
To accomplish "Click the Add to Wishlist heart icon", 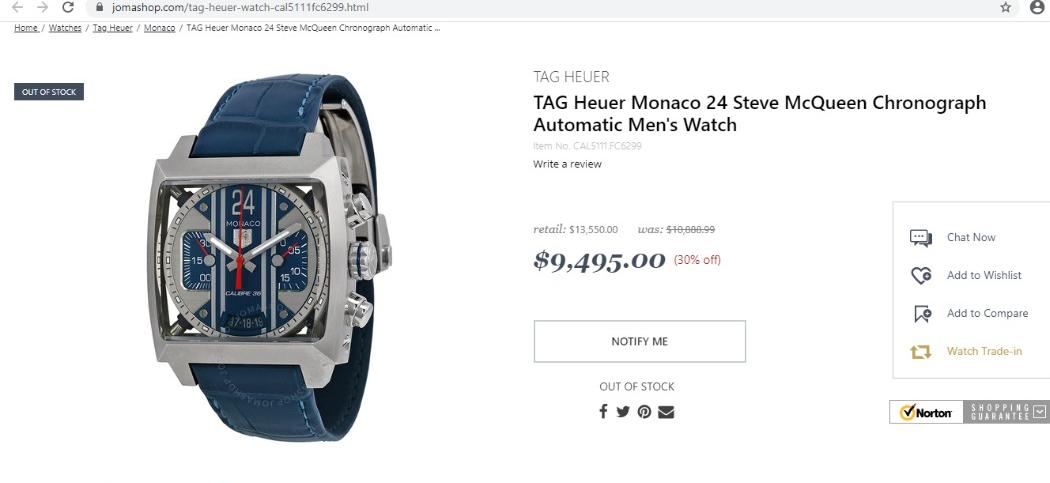I will coord(921,275).
